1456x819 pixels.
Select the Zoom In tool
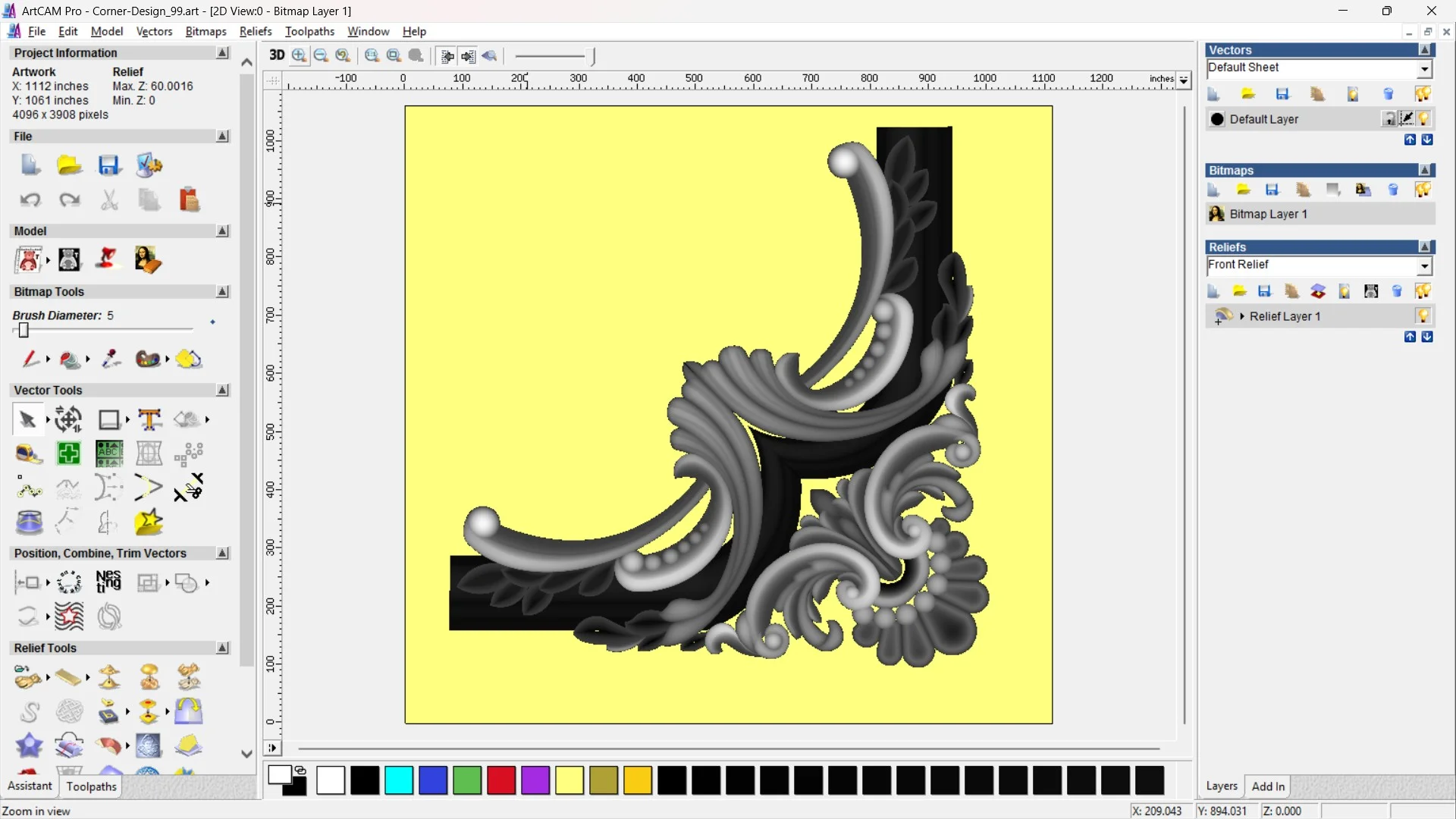pos(300,55)
